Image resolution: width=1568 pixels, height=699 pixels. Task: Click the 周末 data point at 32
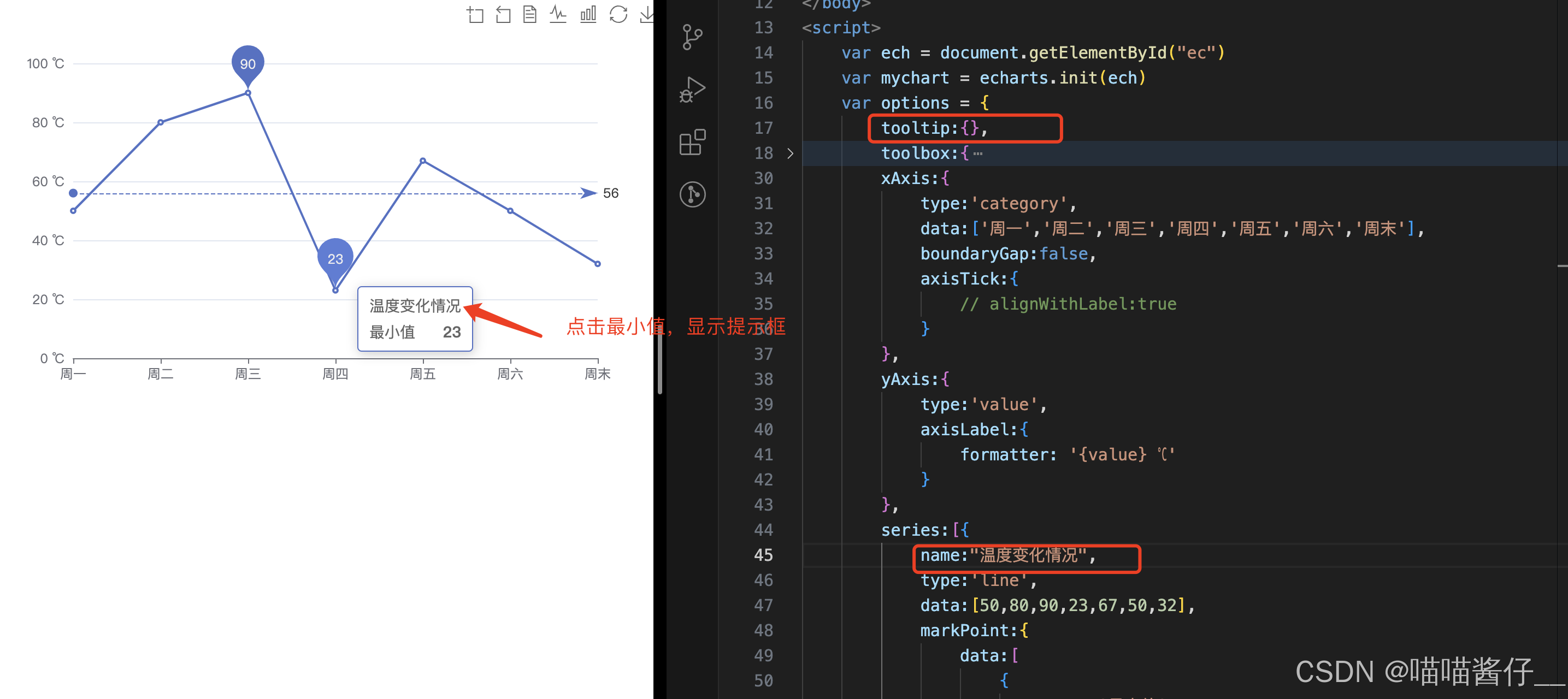598,264
